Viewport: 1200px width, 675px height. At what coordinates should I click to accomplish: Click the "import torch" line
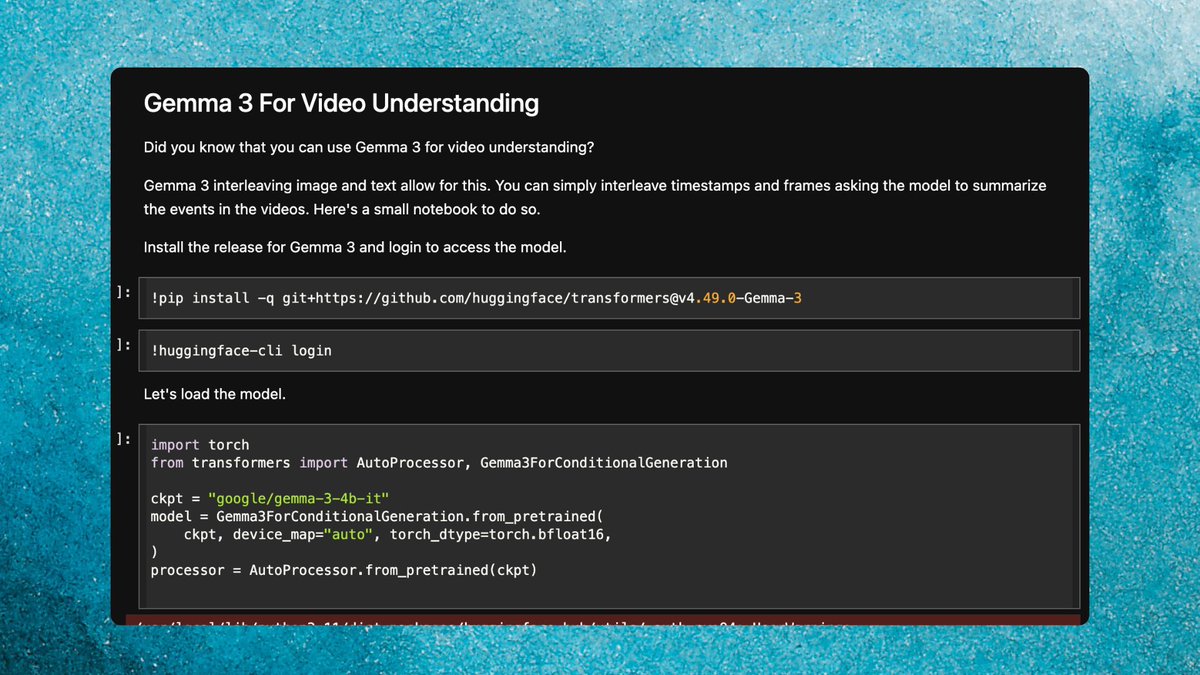tap(200, 445)
